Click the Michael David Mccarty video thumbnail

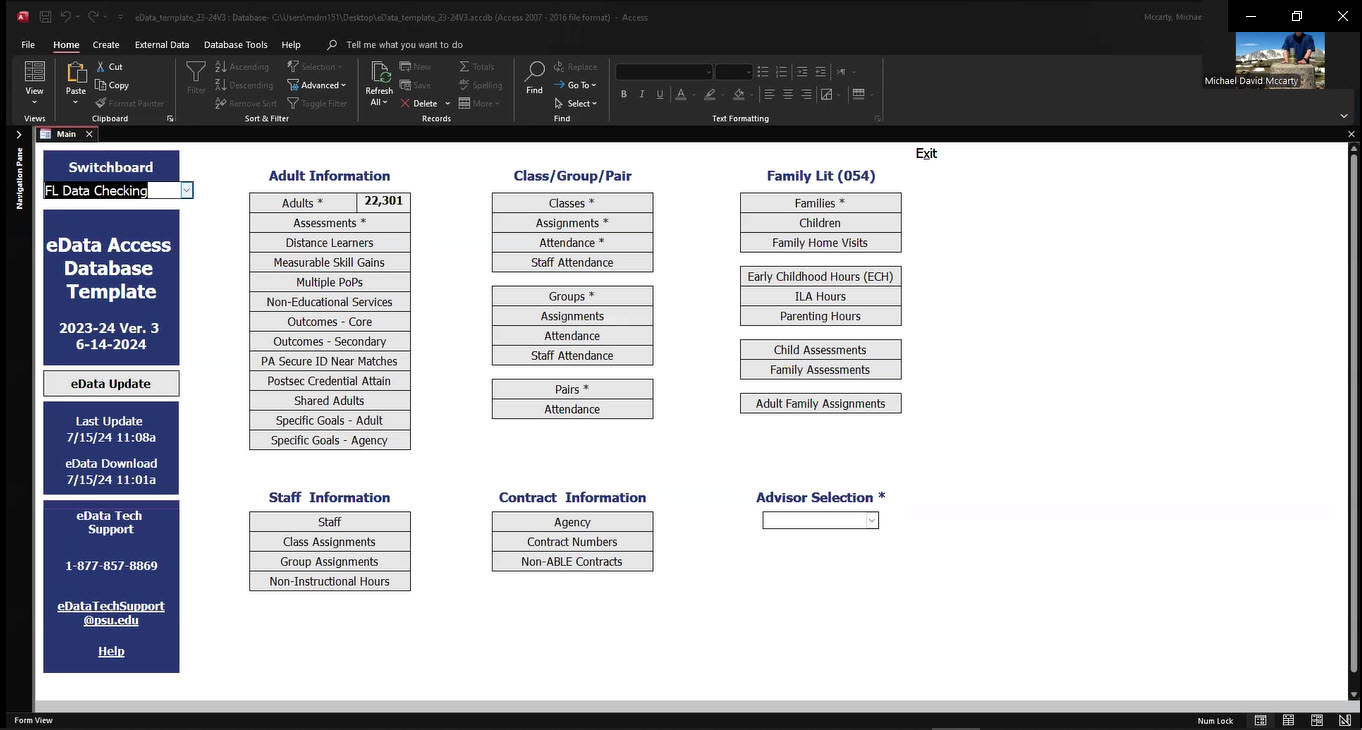[x=1280, y=60]
